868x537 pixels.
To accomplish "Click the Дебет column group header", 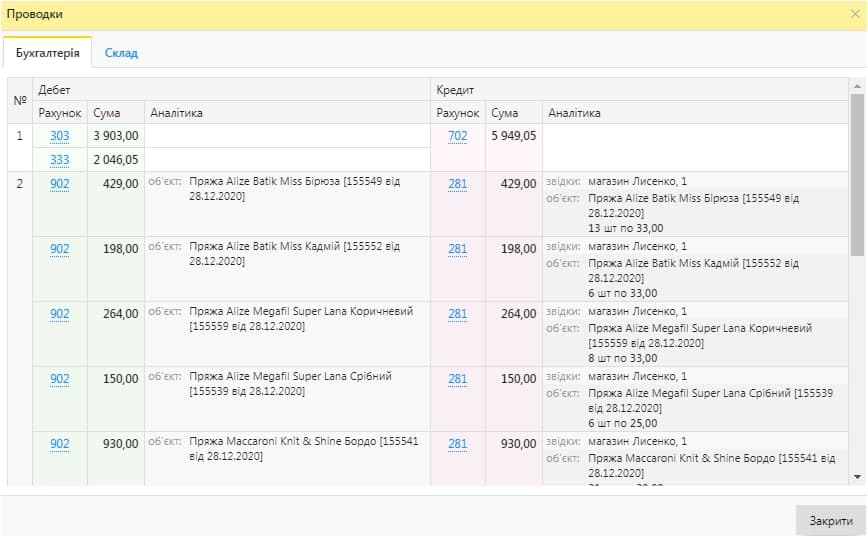I will coord(231,90).
